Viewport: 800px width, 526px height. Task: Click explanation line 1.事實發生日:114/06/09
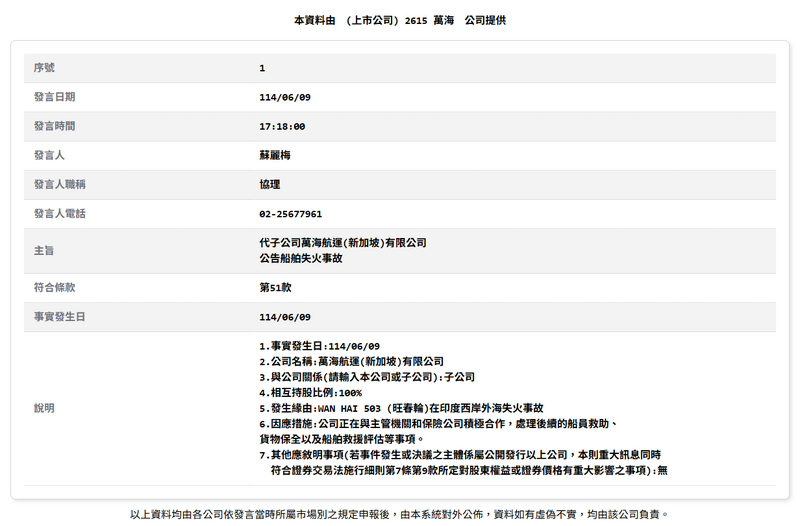pyautogui.click(x=319, y=346)
